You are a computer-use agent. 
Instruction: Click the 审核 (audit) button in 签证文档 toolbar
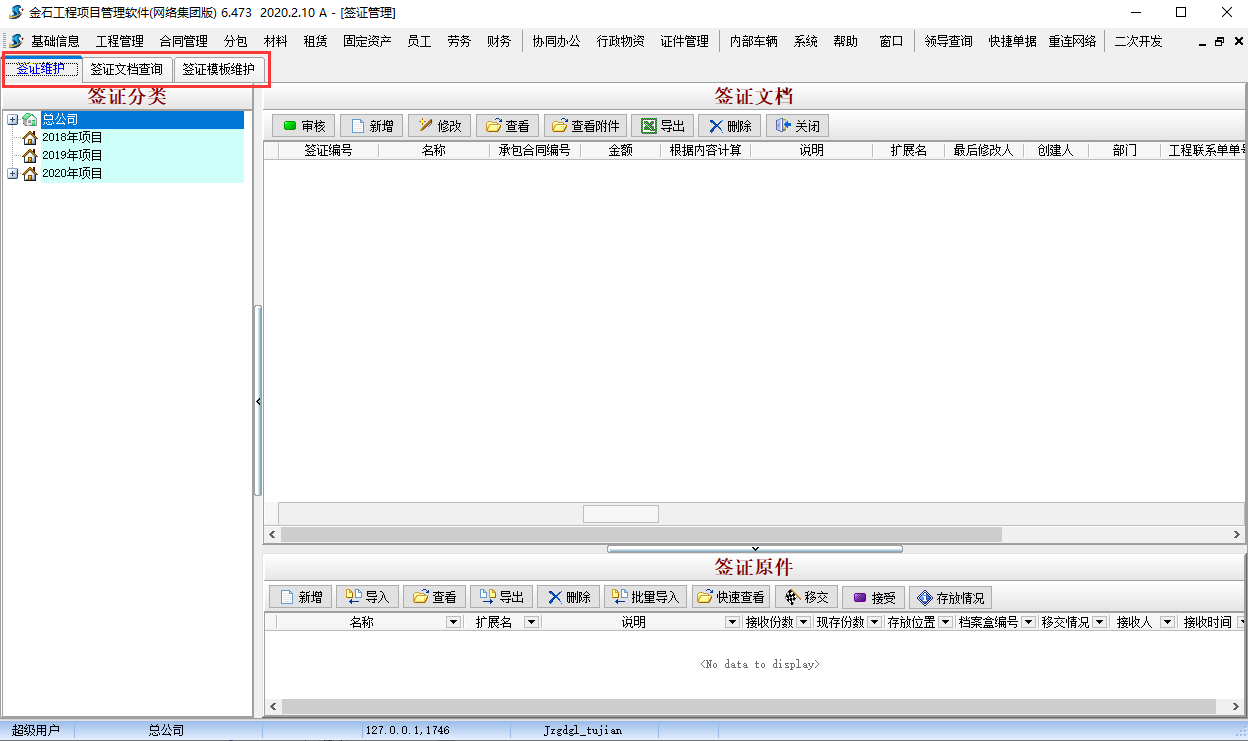point(303,126)
